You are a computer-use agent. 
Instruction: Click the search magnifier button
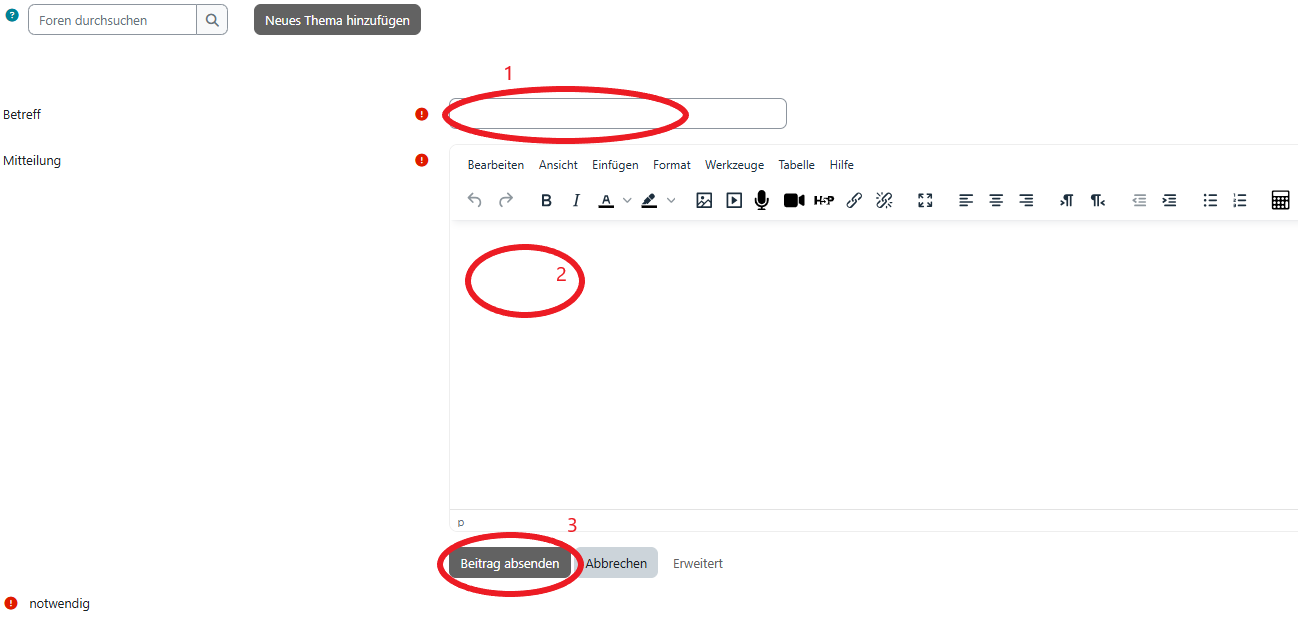212,20
